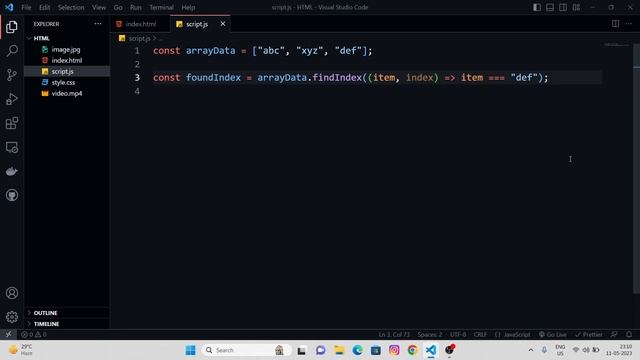Open the Windows Start menu
Image resolution: width=640 pixels, height=360 pixels.
(190, 350)
